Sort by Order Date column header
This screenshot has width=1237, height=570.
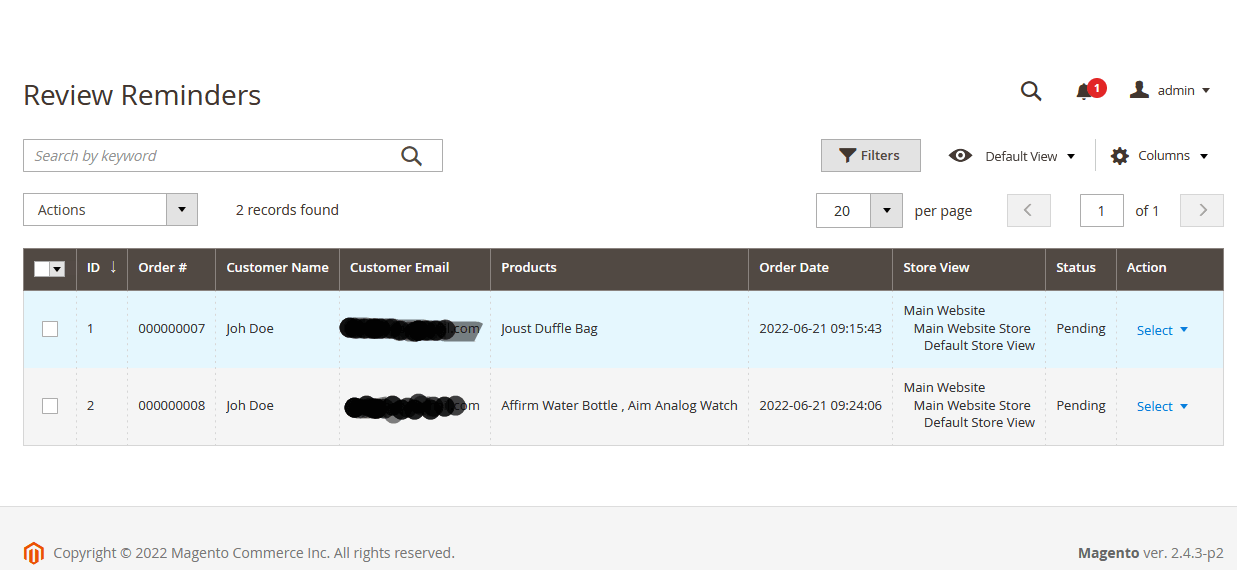coord(794,268)
